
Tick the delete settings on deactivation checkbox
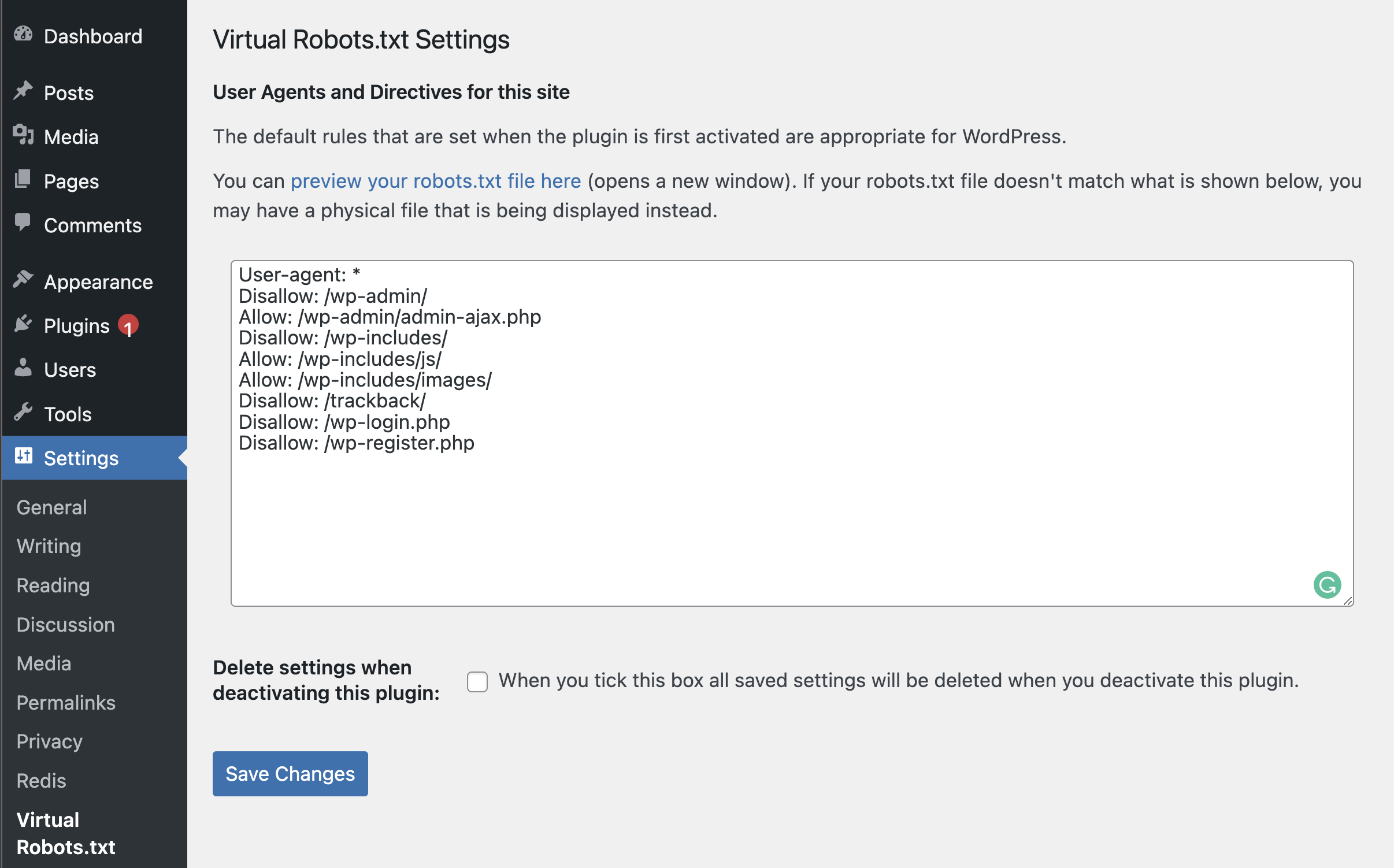477,681
